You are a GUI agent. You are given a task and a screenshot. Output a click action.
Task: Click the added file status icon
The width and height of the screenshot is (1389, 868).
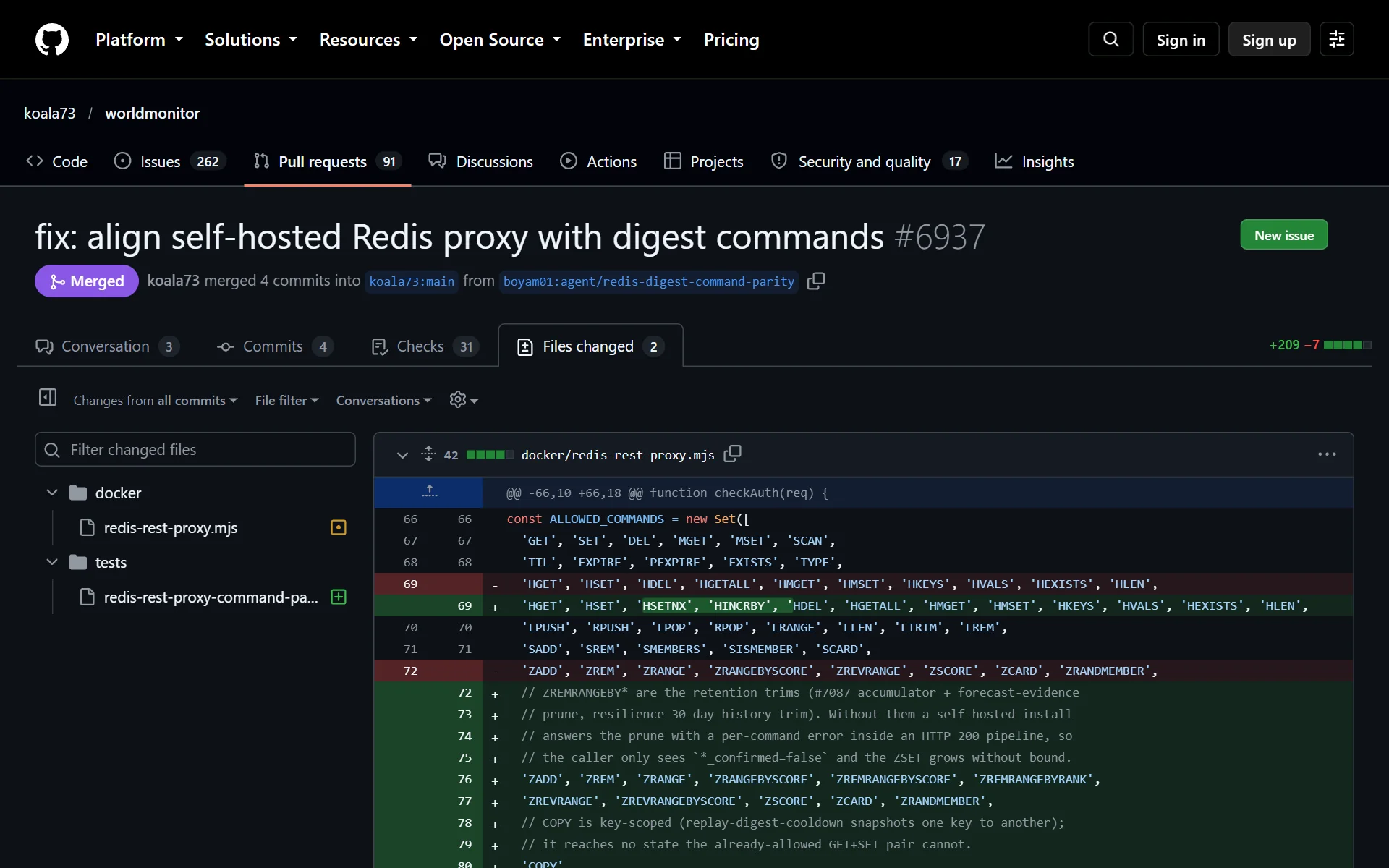[x=338, y=597]
